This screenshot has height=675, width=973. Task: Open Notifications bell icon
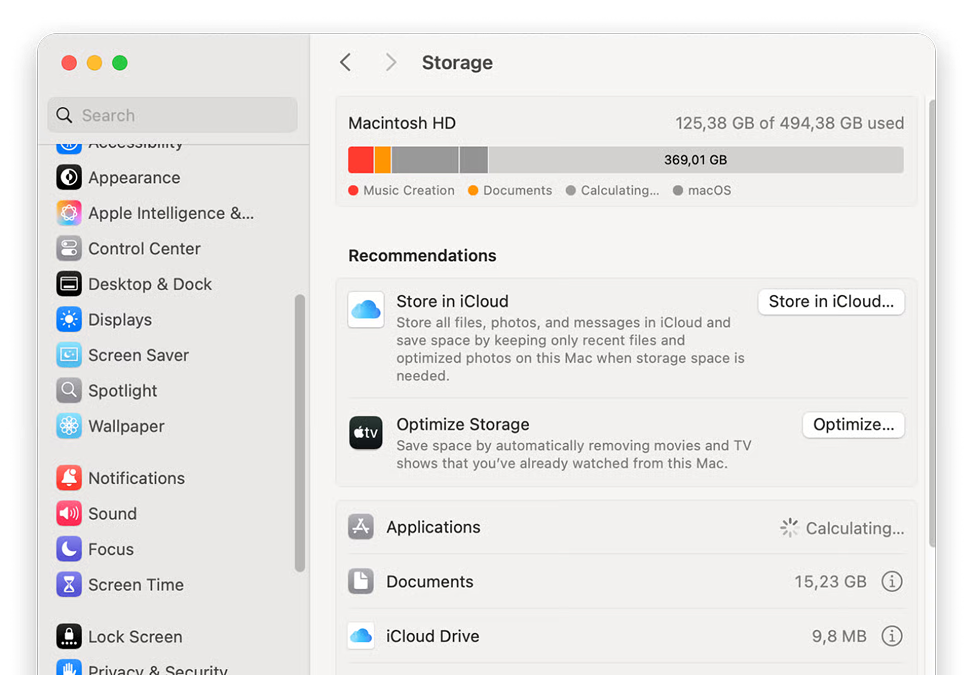click(69, 478)
